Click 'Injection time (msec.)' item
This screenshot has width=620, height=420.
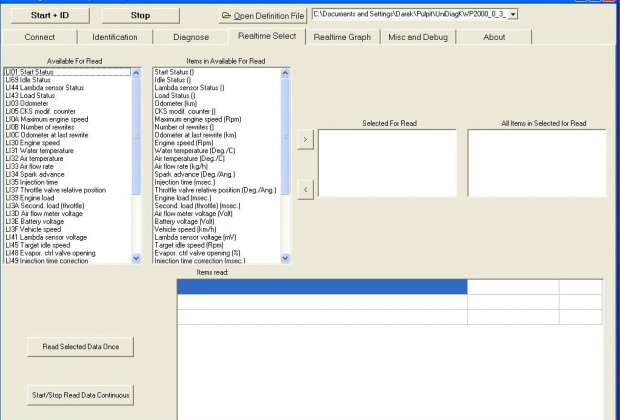217,182
